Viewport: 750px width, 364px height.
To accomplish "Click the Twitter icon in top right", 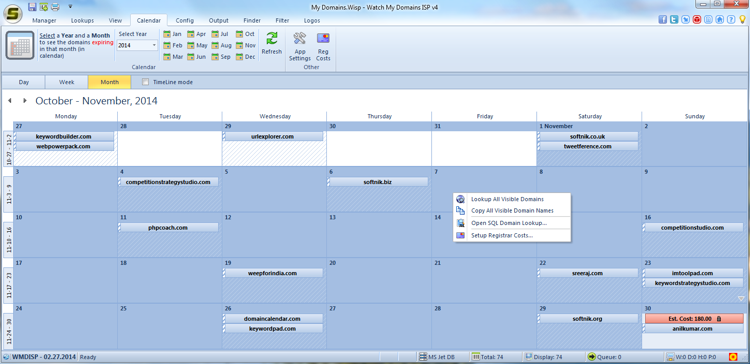I will click(674, 20).
